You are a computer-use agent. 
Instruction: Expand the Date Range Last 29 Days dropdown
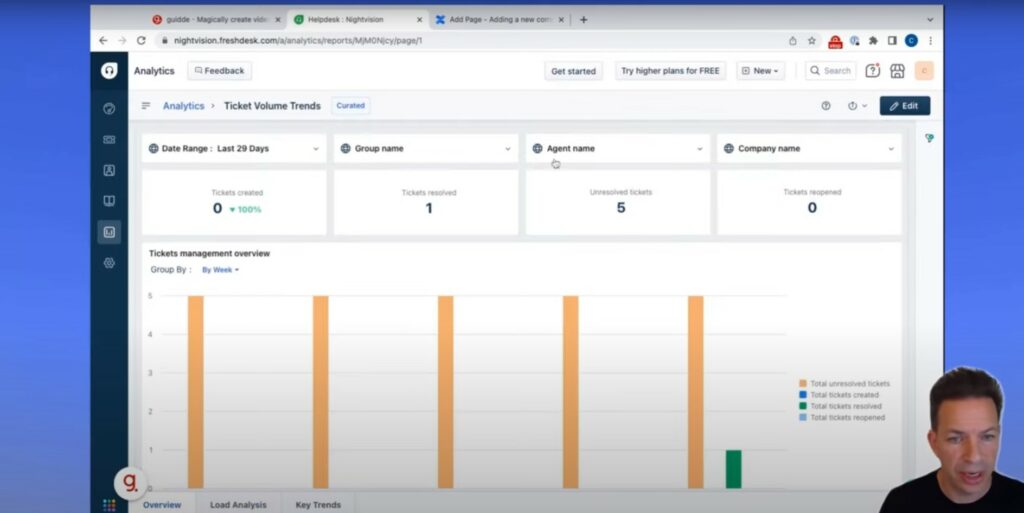[x=234, y=148]
